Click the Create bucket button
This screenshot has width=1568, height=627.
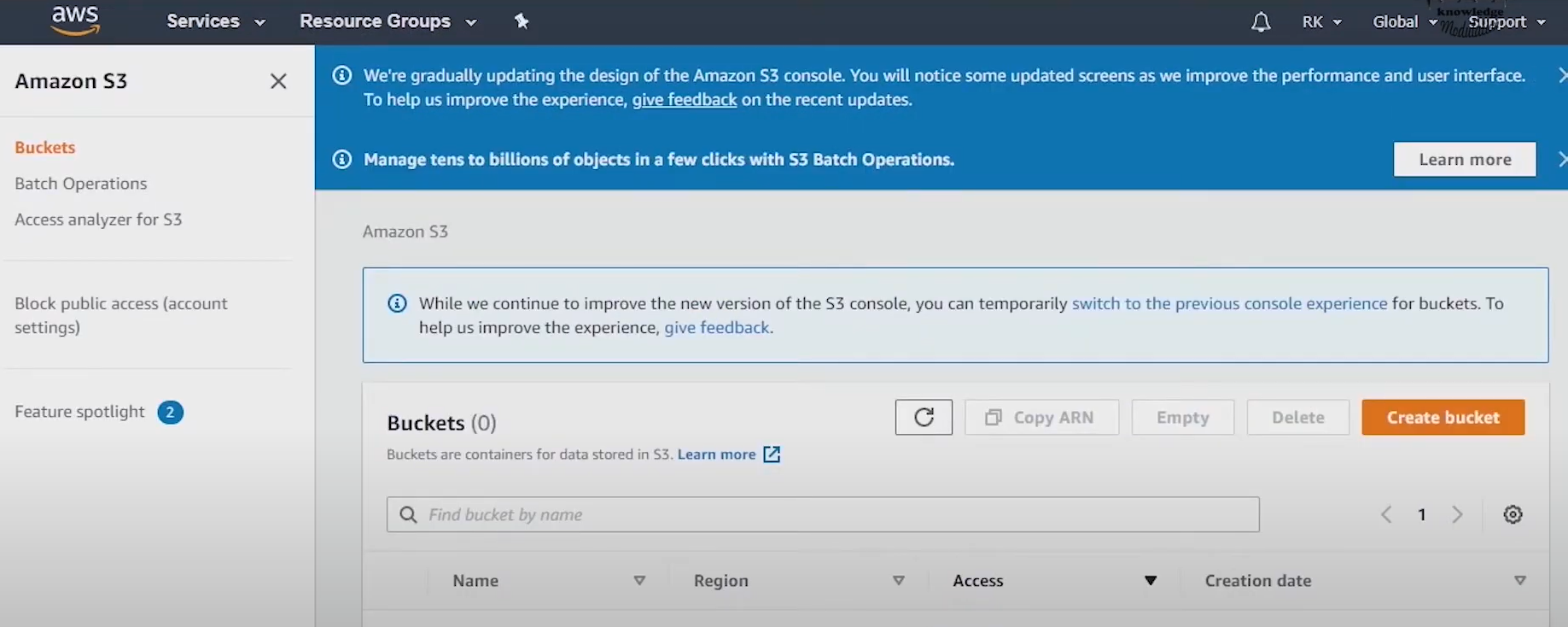[x=1443, y=417]
